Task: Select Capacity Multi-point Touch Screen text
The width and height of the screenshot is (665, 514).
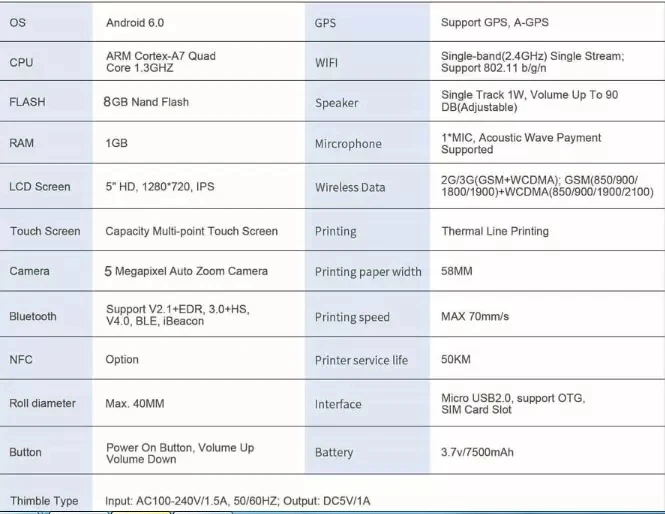Action: tap(191, 231)
